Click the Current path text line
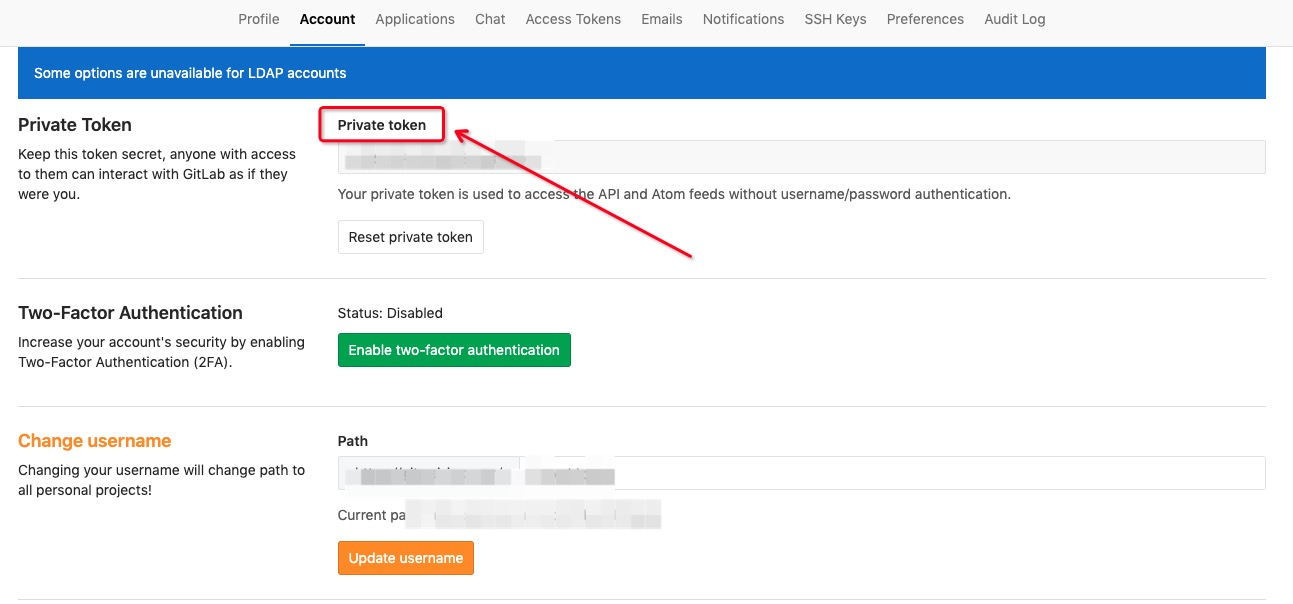1293x604 pixels. coord(500,515)
